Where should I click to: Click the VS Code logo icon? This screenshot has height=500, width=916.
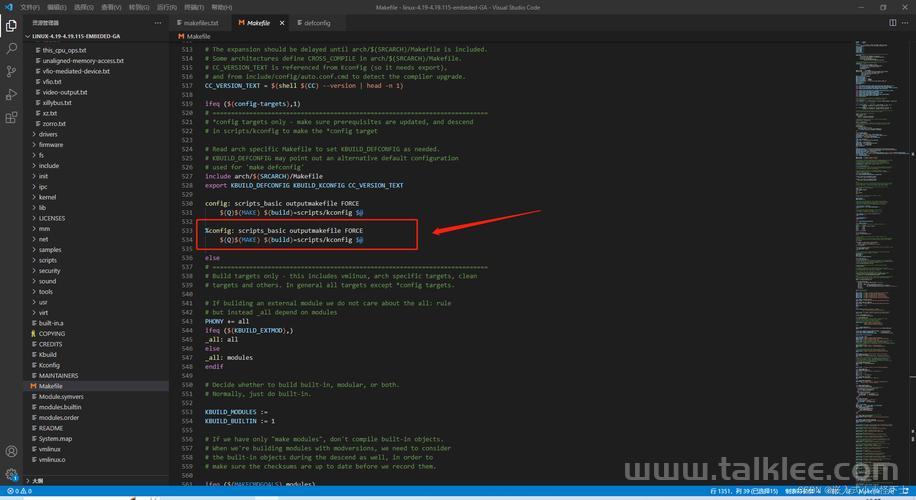tap(8, 7)
